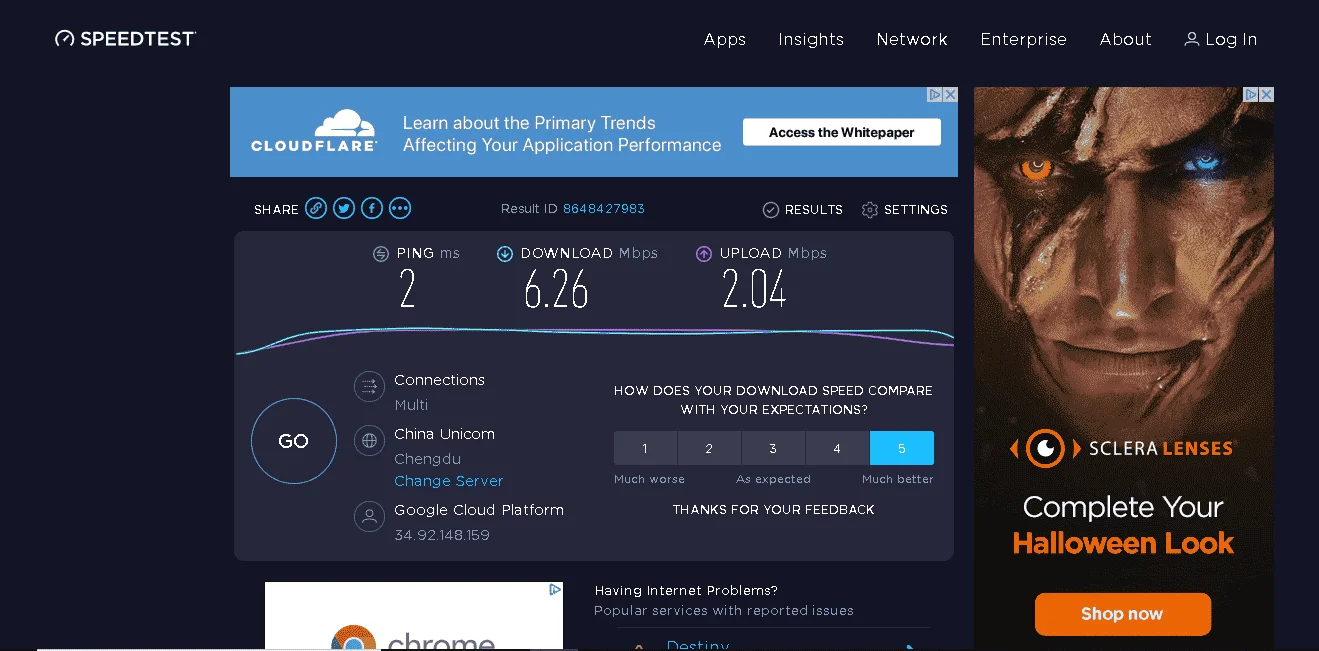Open the Enterprise menu
This screenshot has width=1319, height=651.
[1023, 39]
